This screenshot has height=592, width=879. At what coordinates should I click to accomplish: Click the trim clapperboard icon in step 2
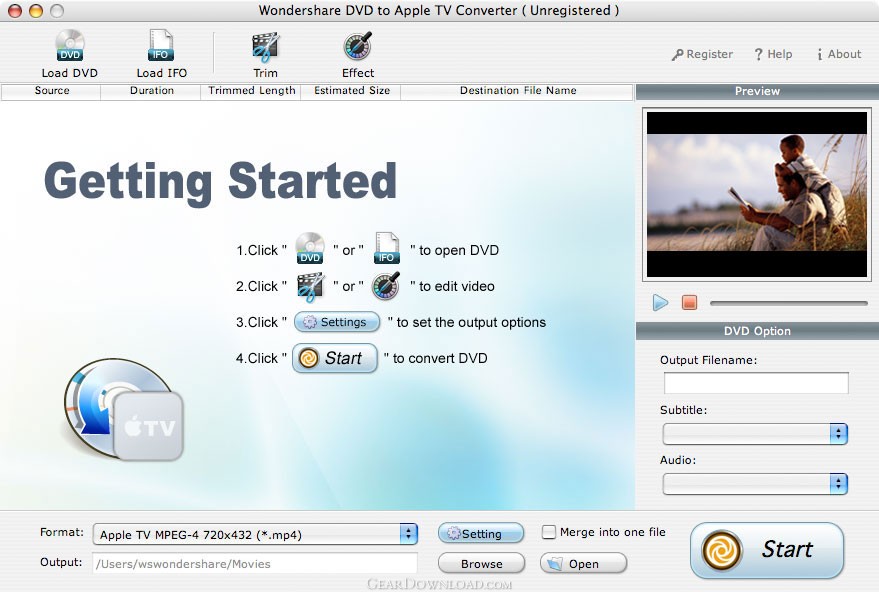coord(310,286)
